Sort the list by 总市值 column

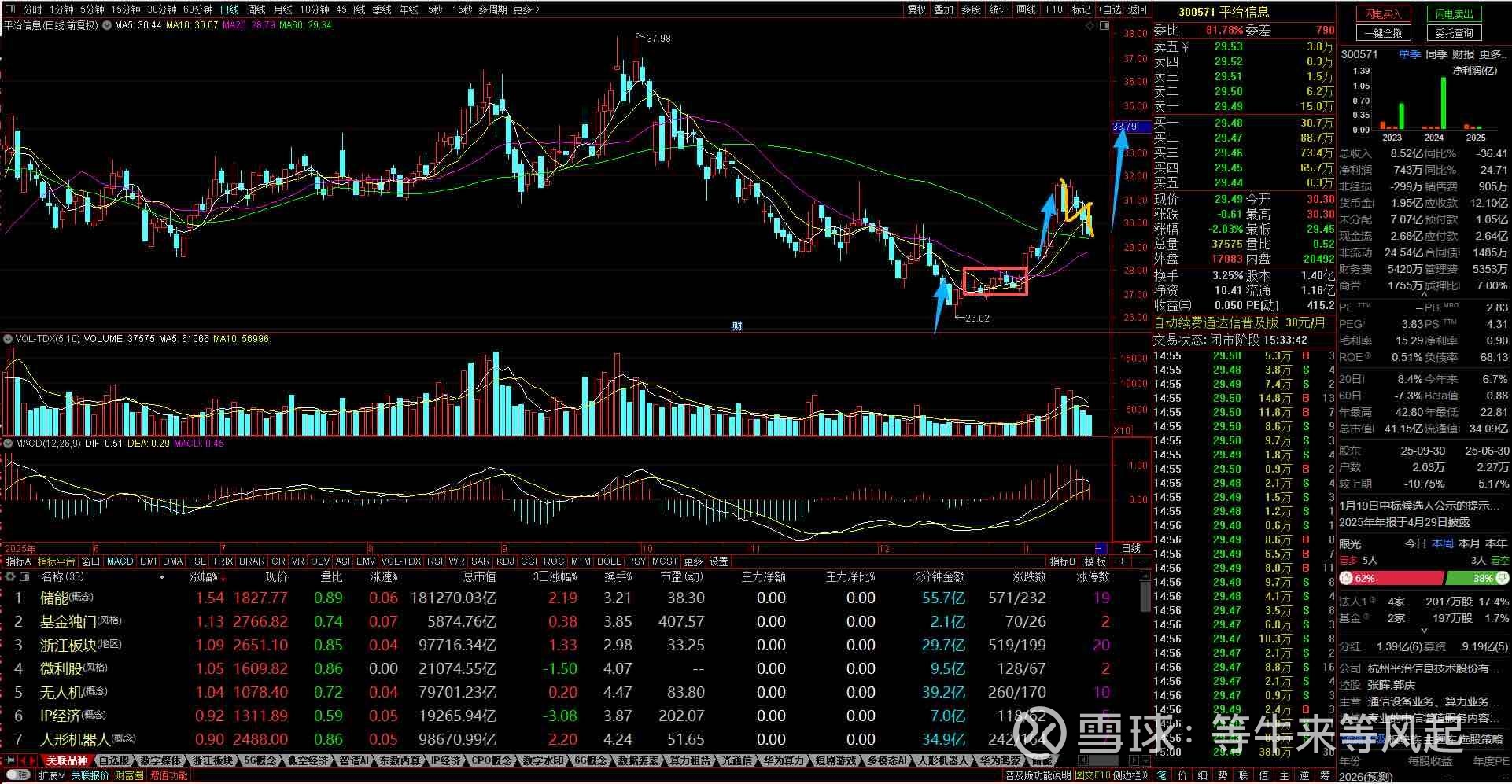coord(480,576)
